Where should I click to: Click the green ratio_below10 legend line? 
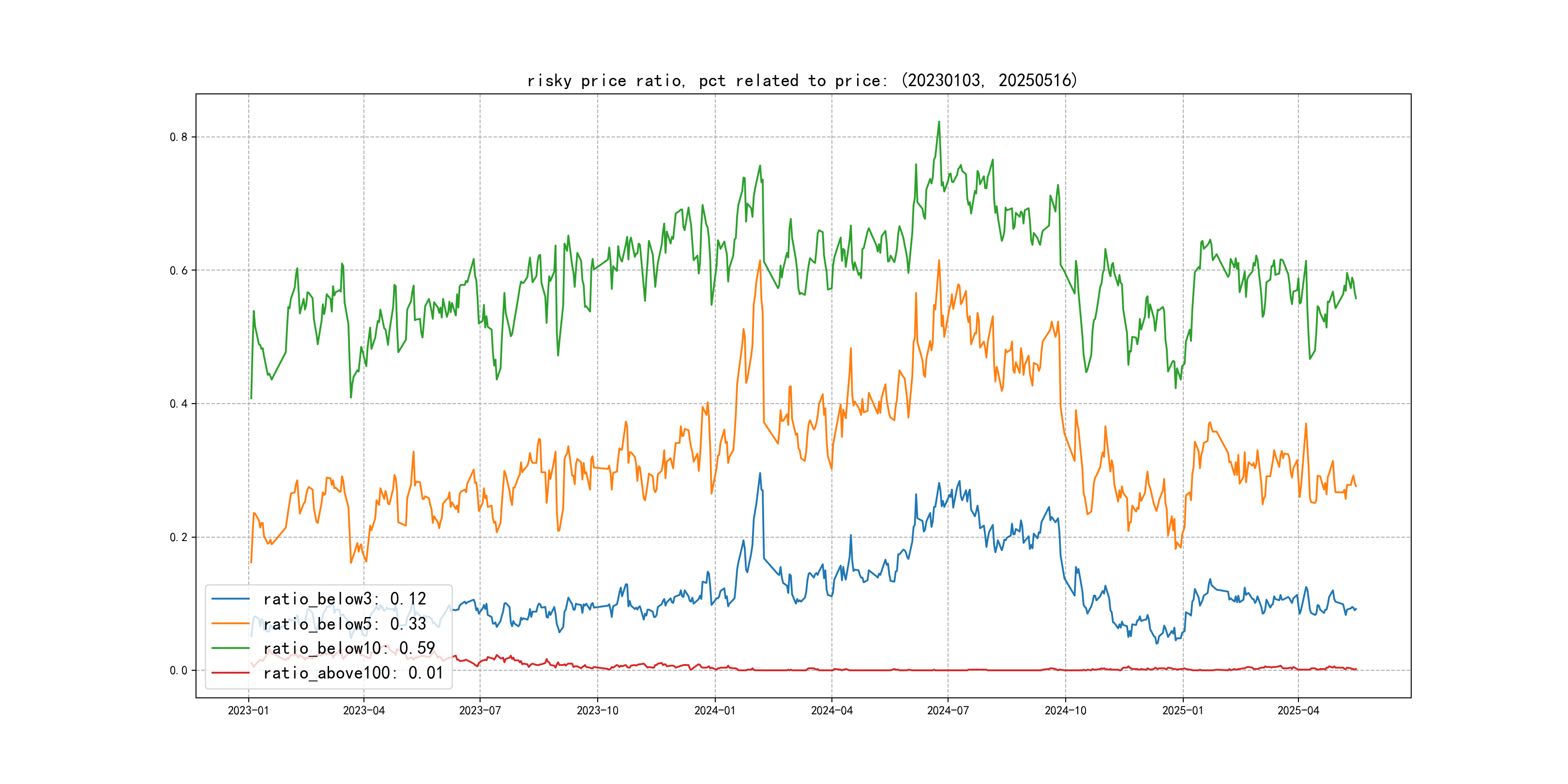pyautogui.click(x=230, y=648)
